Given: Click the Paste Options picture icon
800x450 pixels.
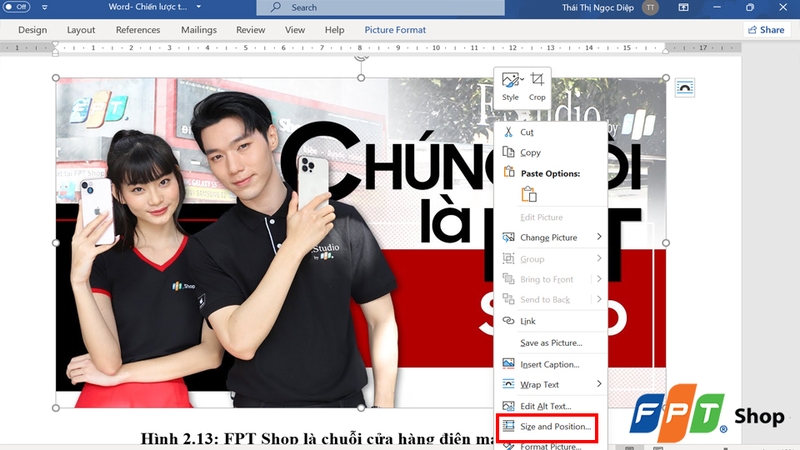Looking at the screenshot, I should pyautogui.click(x=529, y=194).
